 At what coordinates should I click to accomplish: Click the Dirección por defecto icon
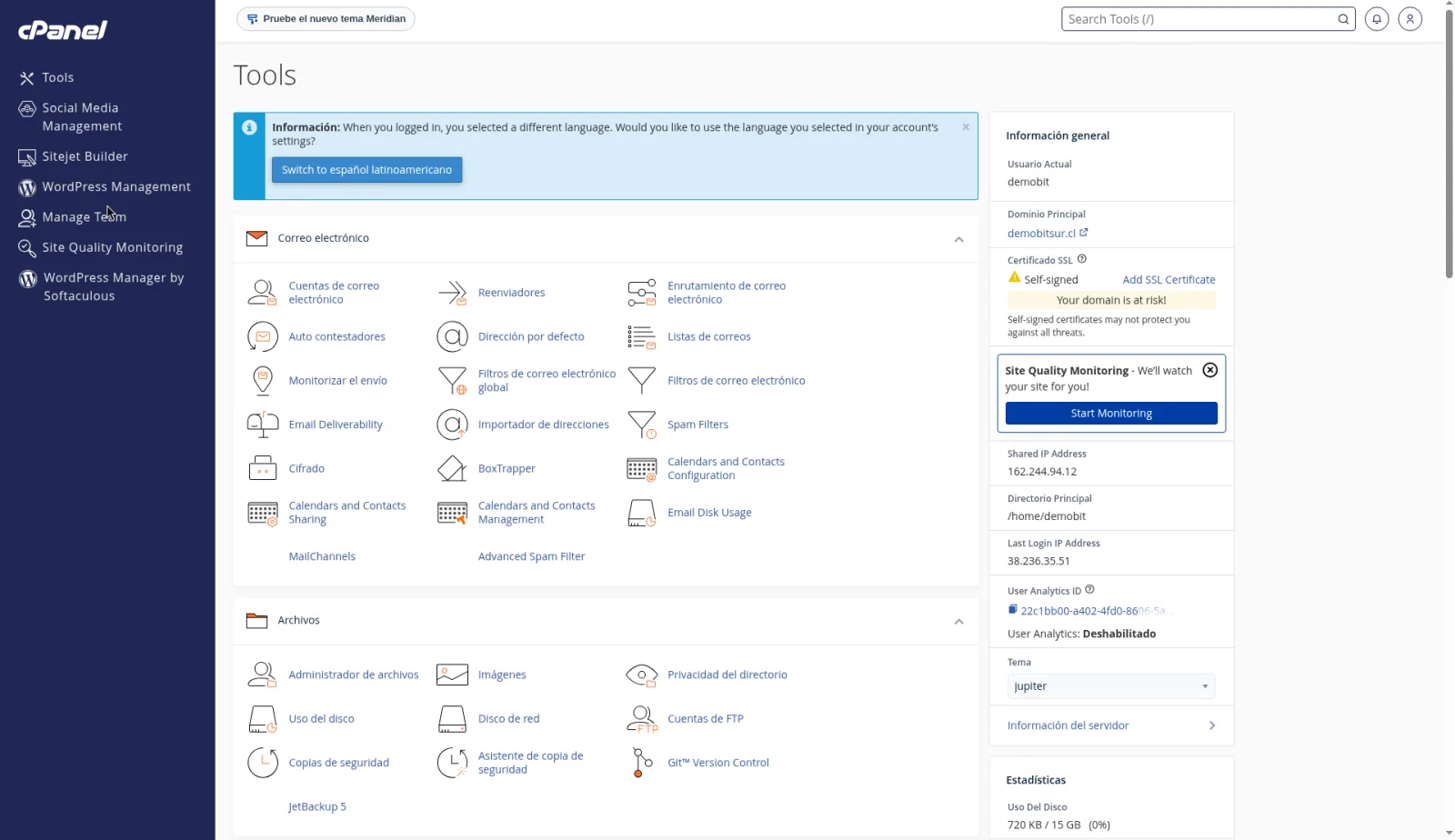[x=452, y=336]
